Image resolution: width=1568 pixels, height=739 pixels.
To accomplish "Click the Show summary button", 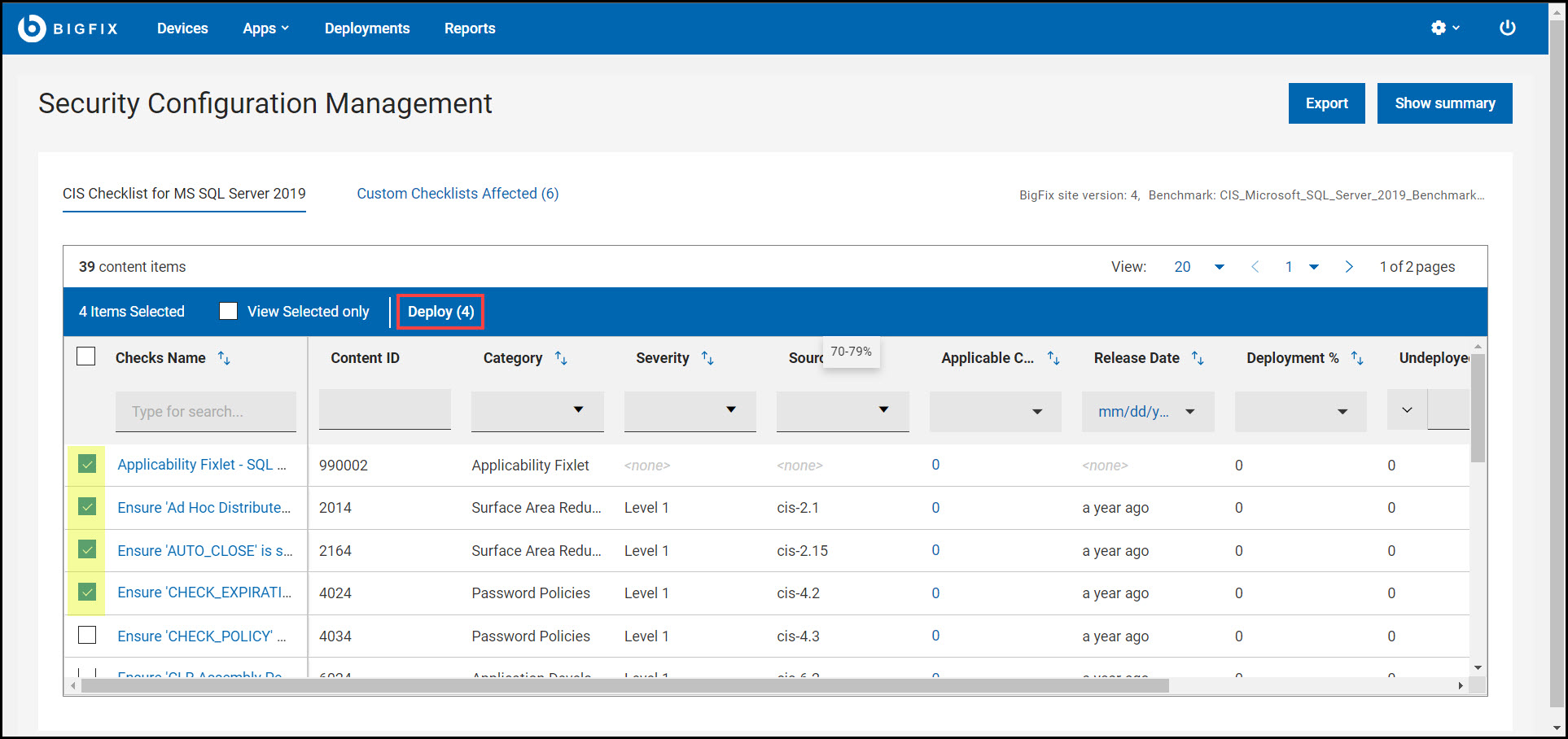I will tap(1444, 103).
